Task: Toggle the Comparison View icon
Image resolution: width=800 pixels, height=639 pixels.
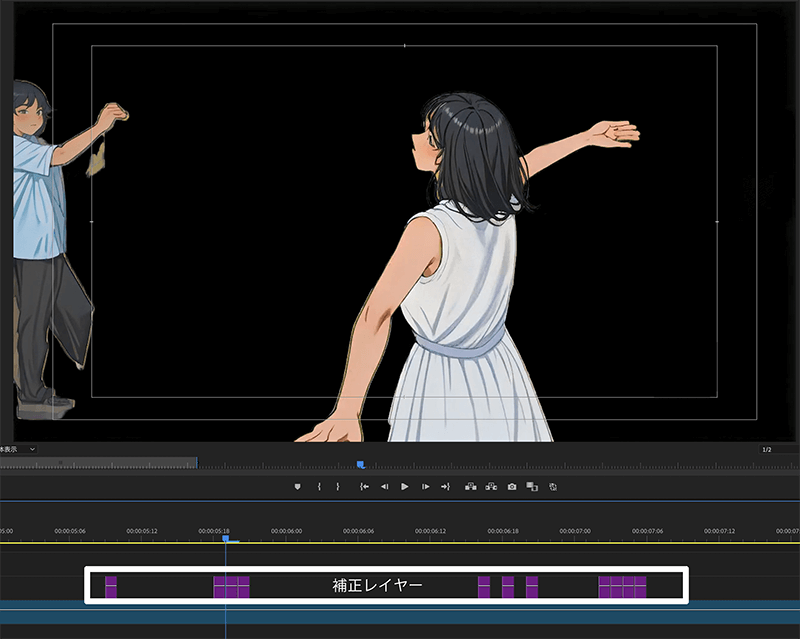Action: pyautogui.click(x=532, y=487)
